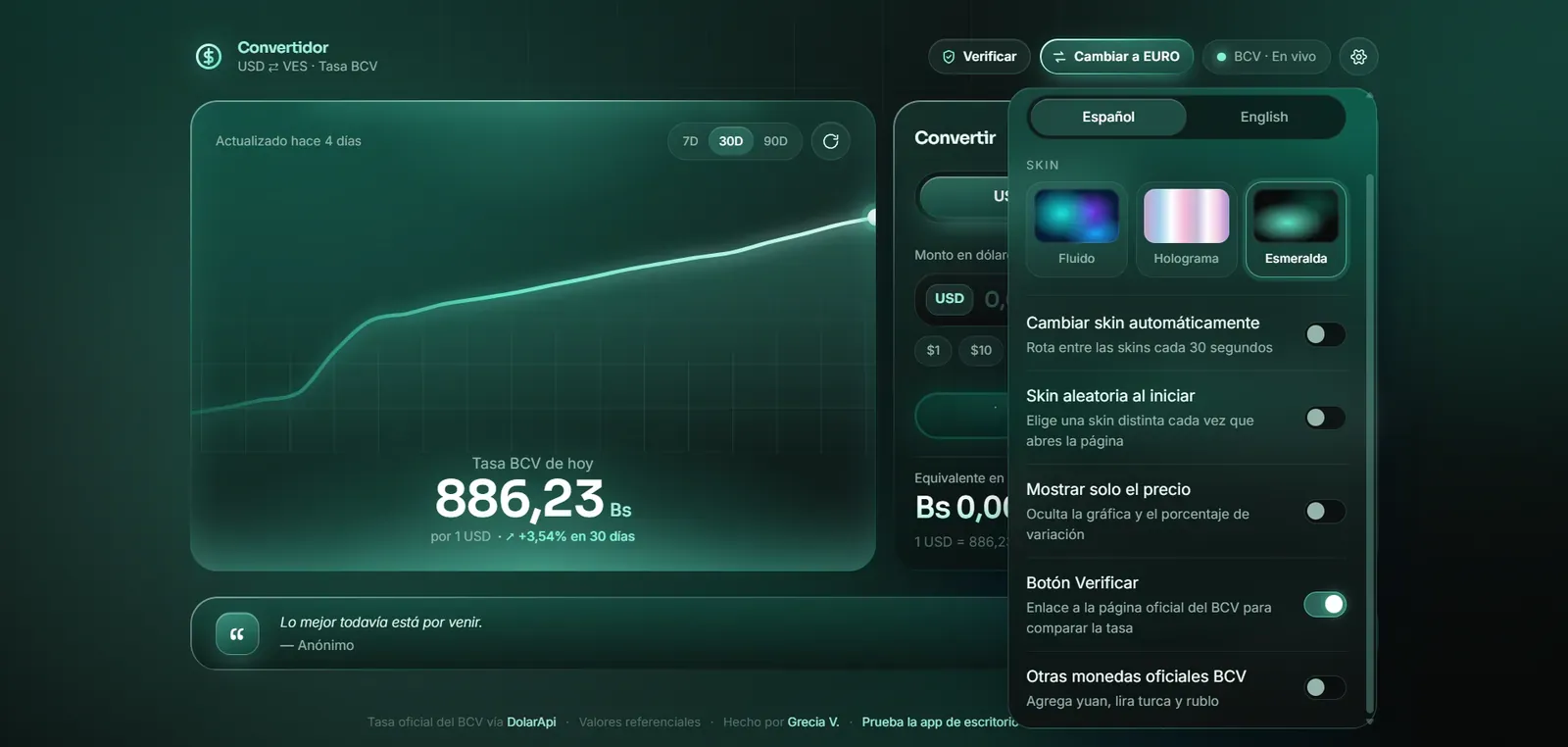Viewport: 1568px width, 747px height.
Task: Open the settings gear icon
Action: pos(1358,57)
